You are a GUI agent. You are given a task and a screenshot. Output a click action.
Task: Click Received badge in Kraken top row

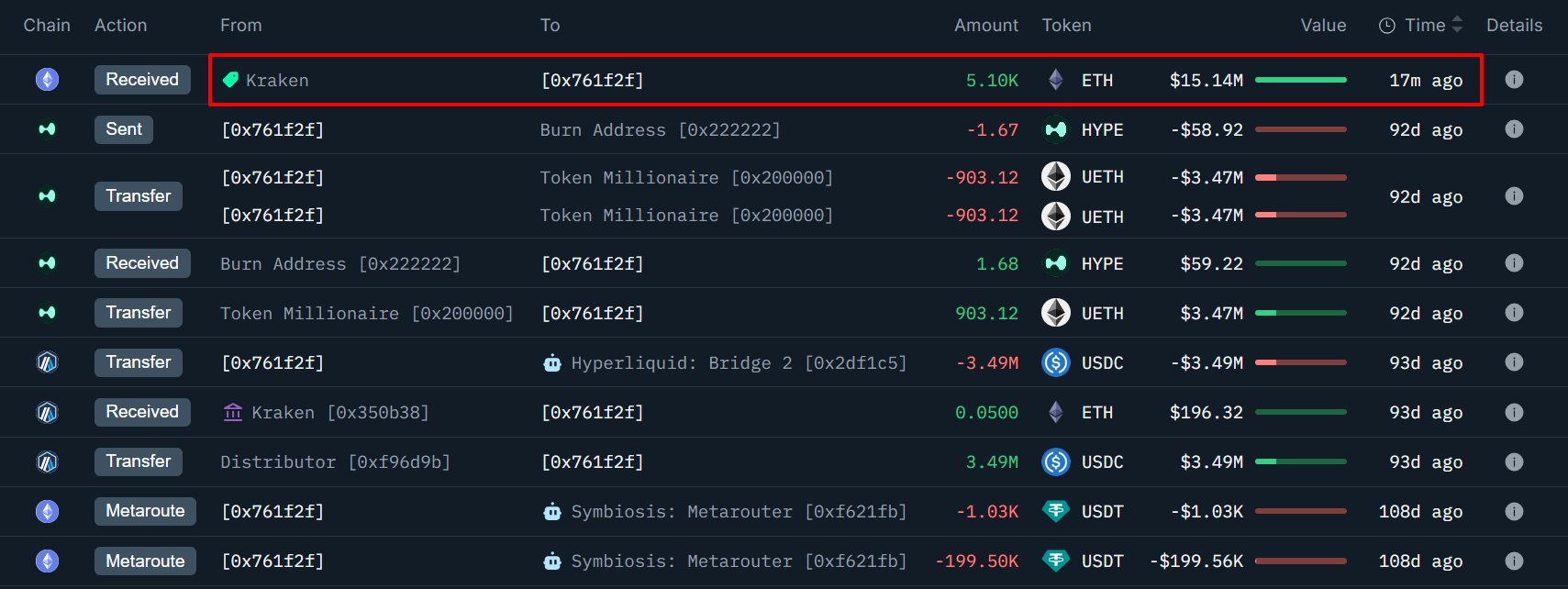(x=142, y=80)
